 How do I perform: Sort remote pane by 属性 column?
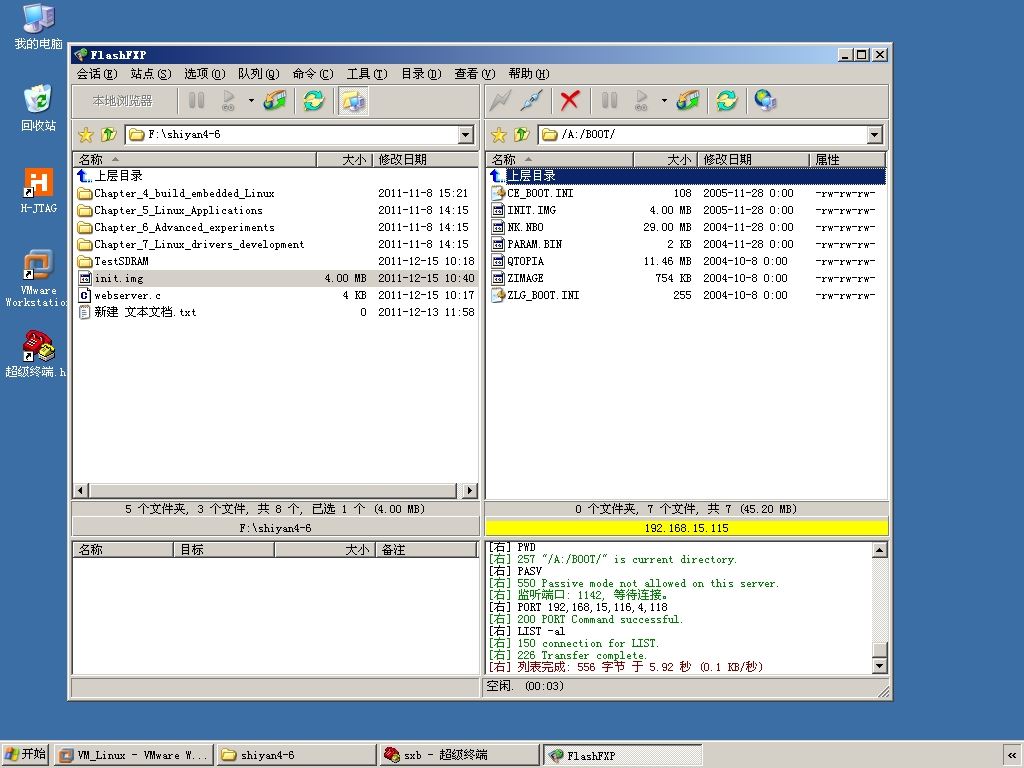click(847, 159)
